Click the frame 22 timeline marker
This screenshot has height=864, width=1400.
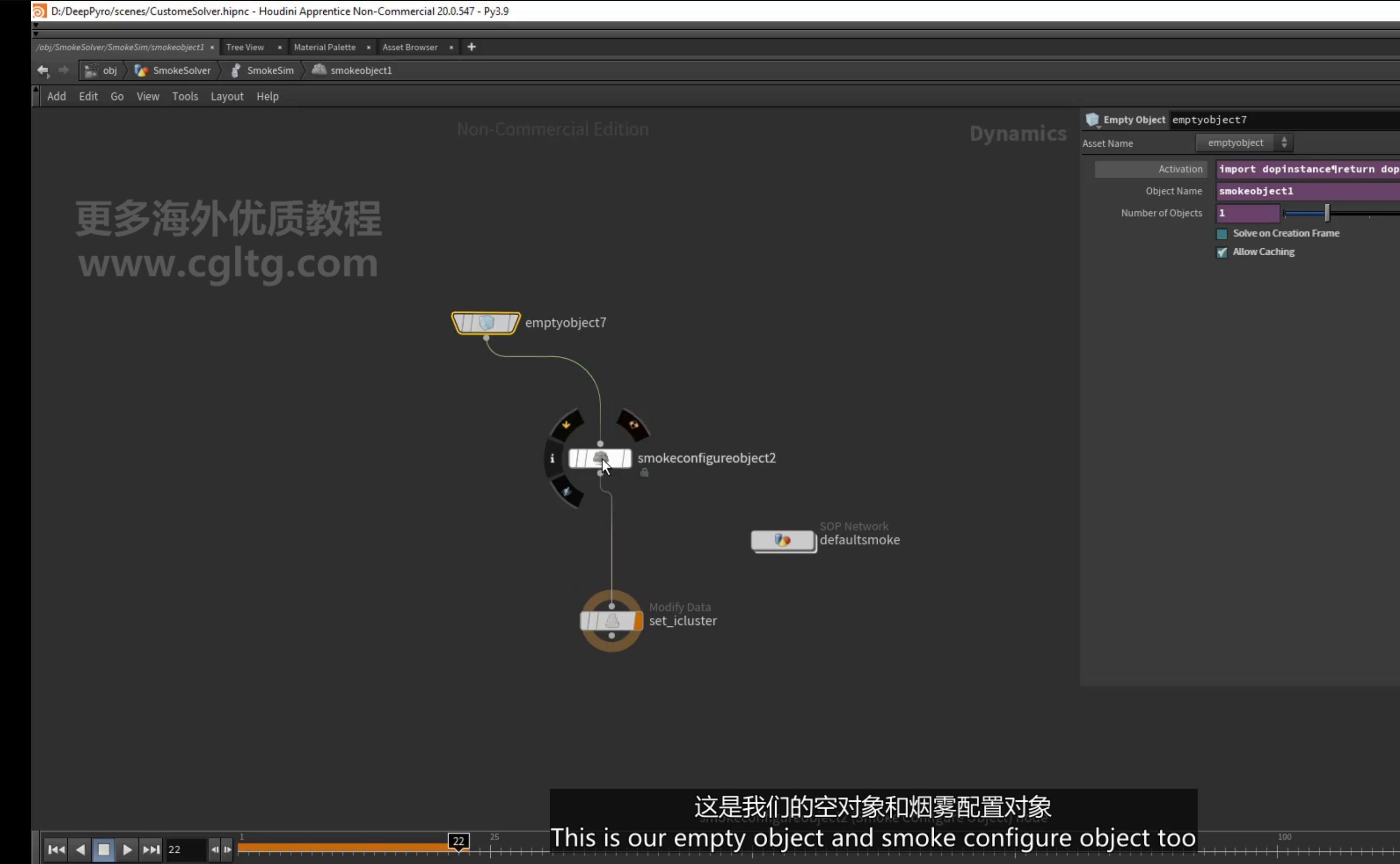click(458, 841)
